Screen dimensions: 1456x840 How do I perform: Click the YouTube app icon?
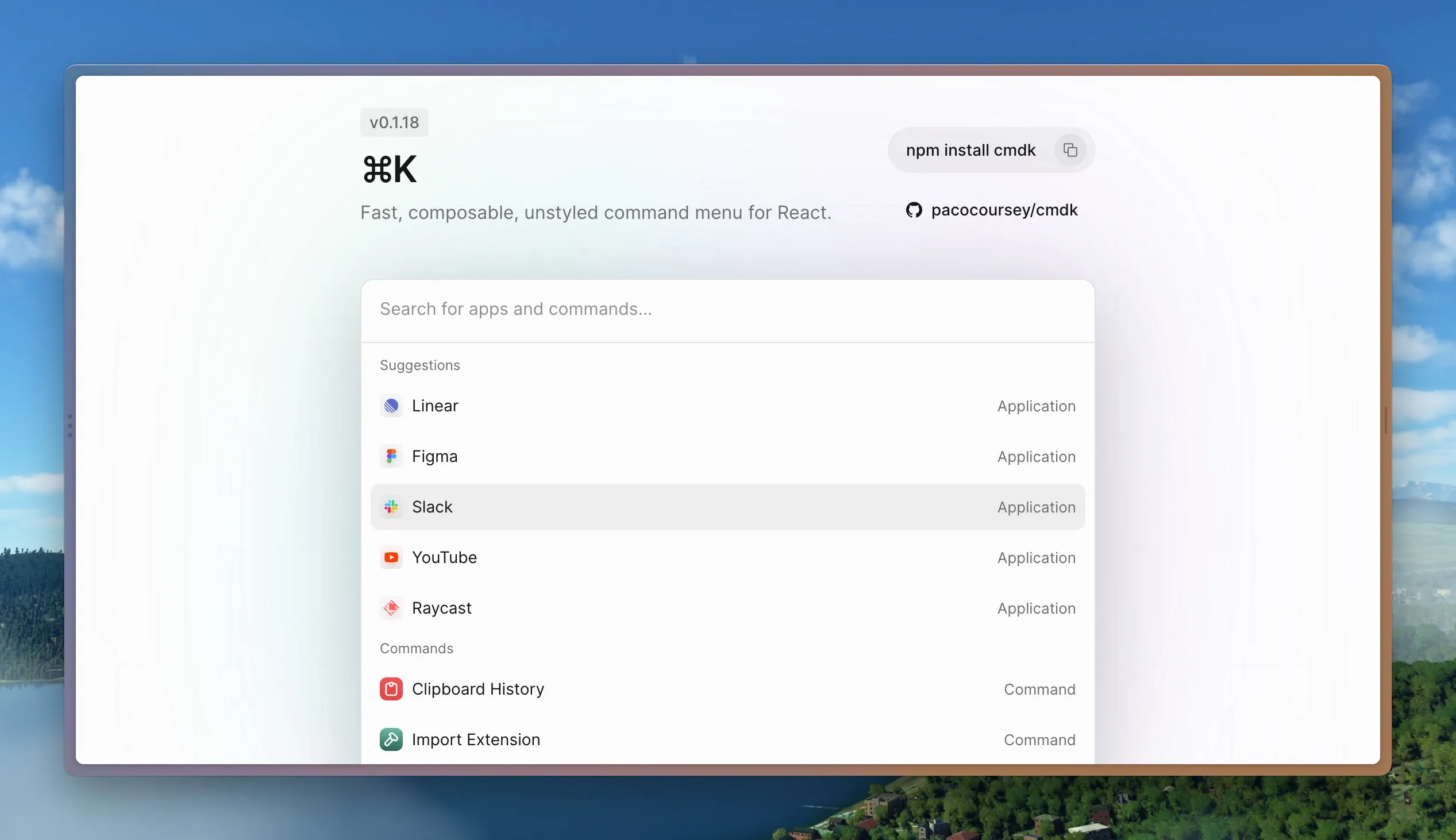click(391, 557)
